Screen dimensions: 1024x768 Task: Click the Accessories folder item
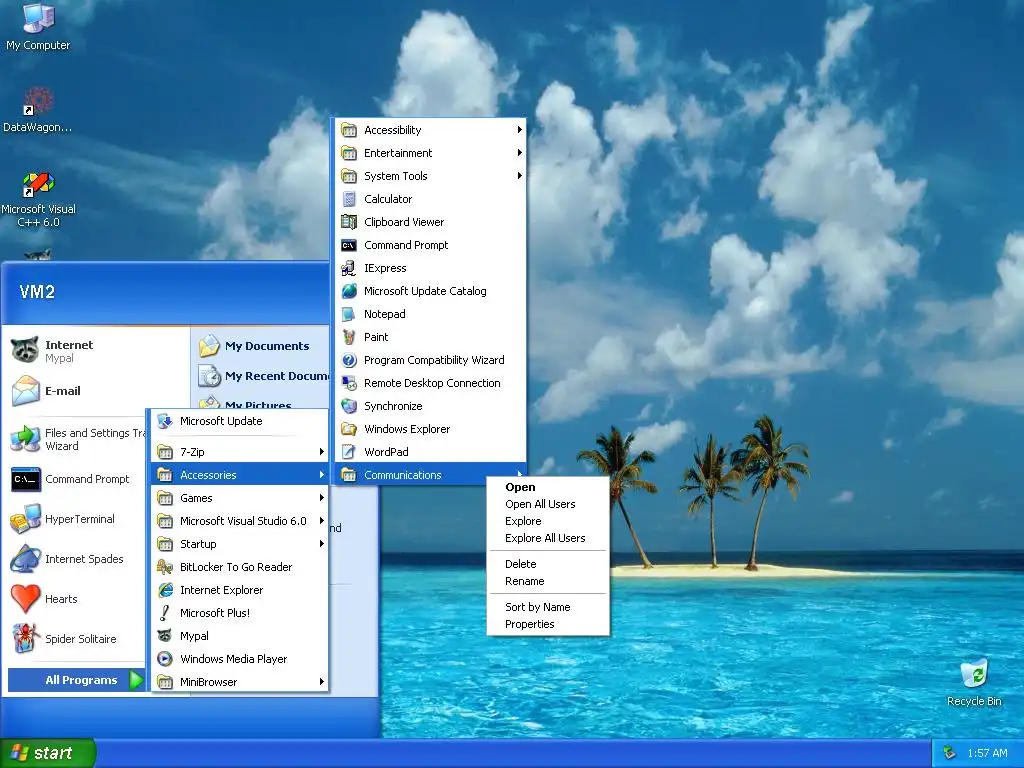click(x=239, y=475)
